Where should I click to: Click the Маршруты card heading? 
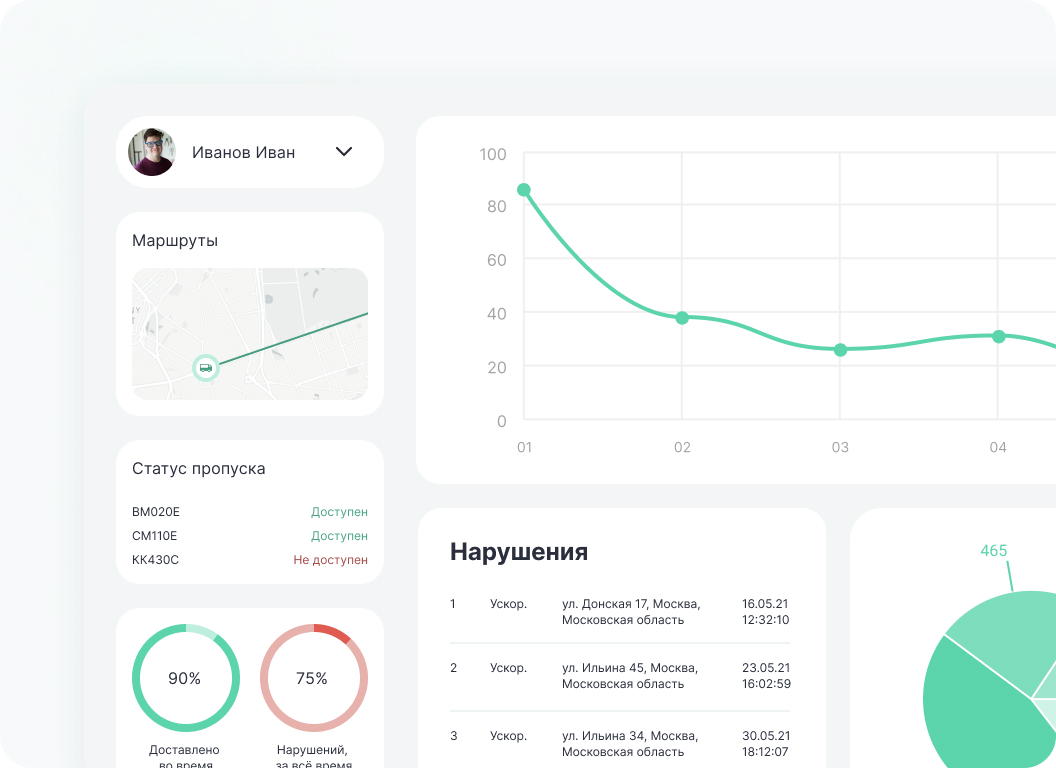click(175, 241)
